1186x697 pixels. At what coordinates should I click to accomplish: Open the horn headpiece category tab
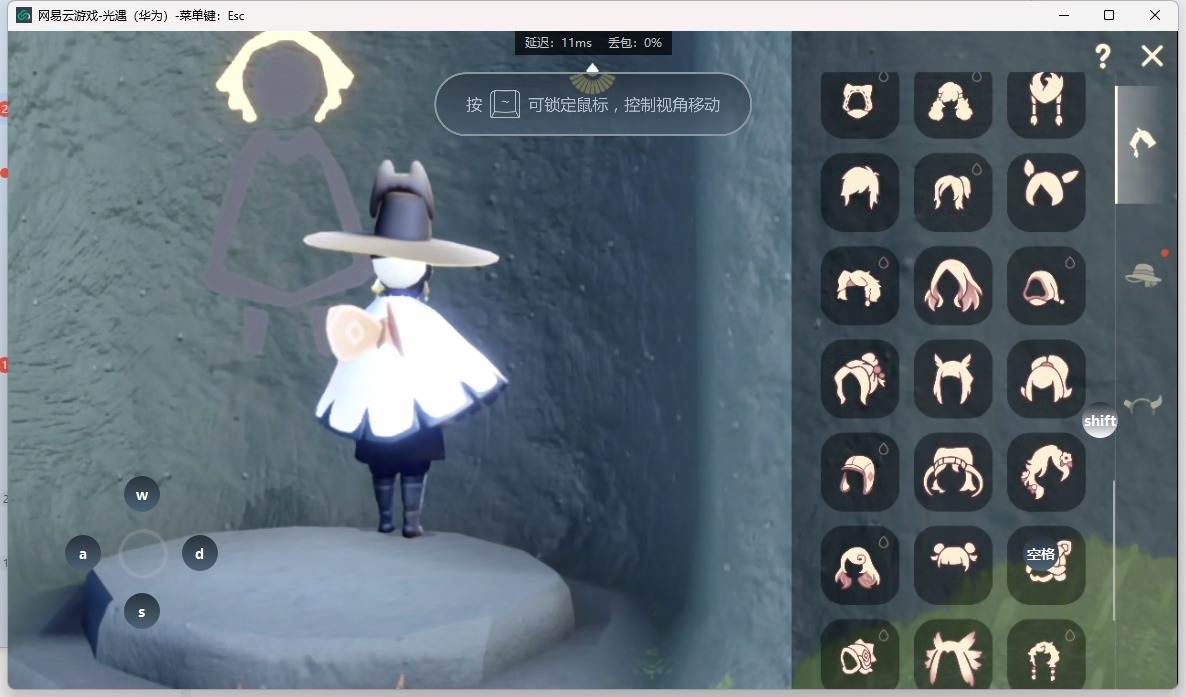pyautogui.click(x=1142, y=405)
